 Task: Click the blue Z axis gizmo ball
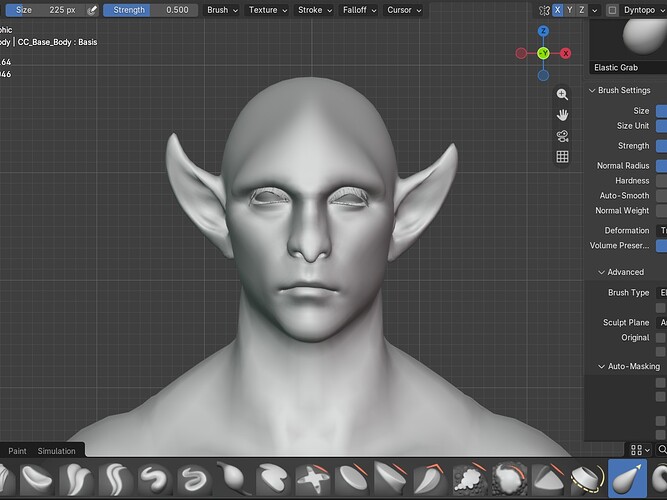[543, 31]
